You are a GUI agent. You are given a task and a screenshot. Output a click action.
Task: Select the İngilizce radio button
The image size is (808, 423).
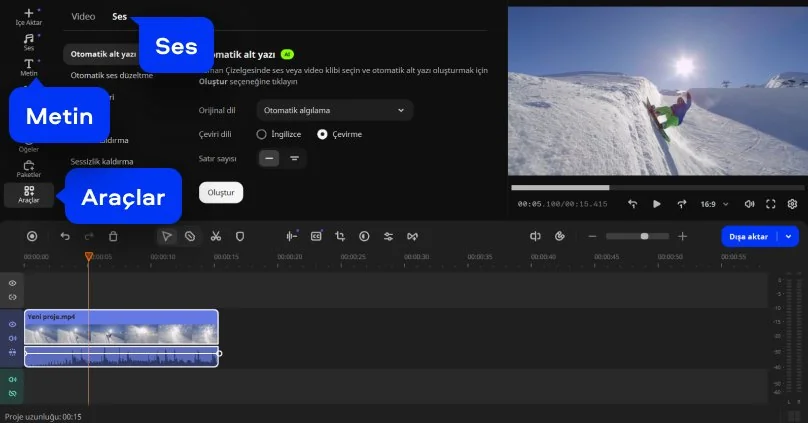tap(262, 134)
